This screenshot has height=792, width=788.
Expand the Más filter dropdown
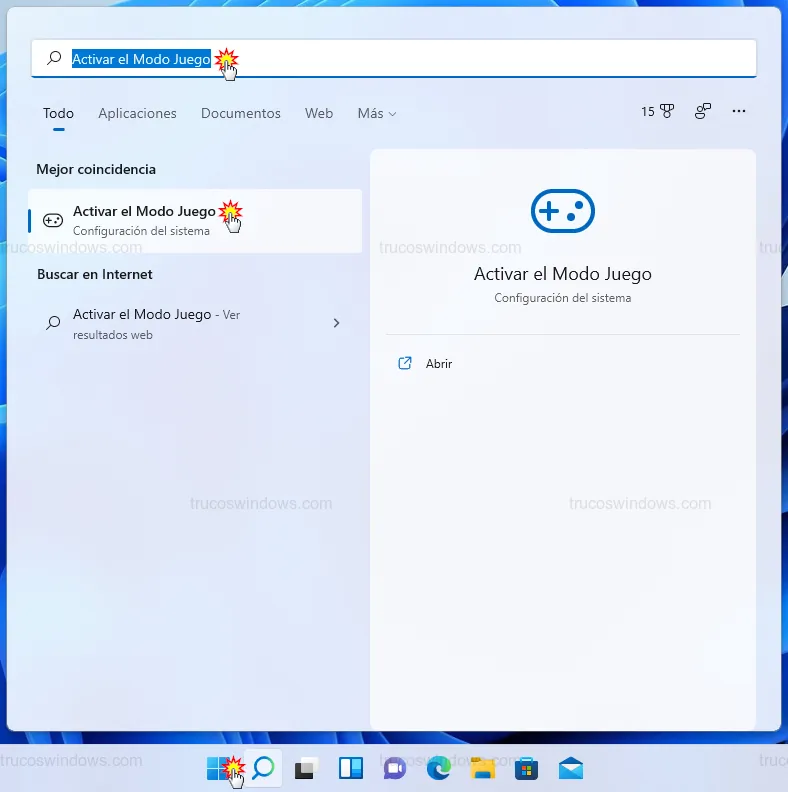point(376,114)
